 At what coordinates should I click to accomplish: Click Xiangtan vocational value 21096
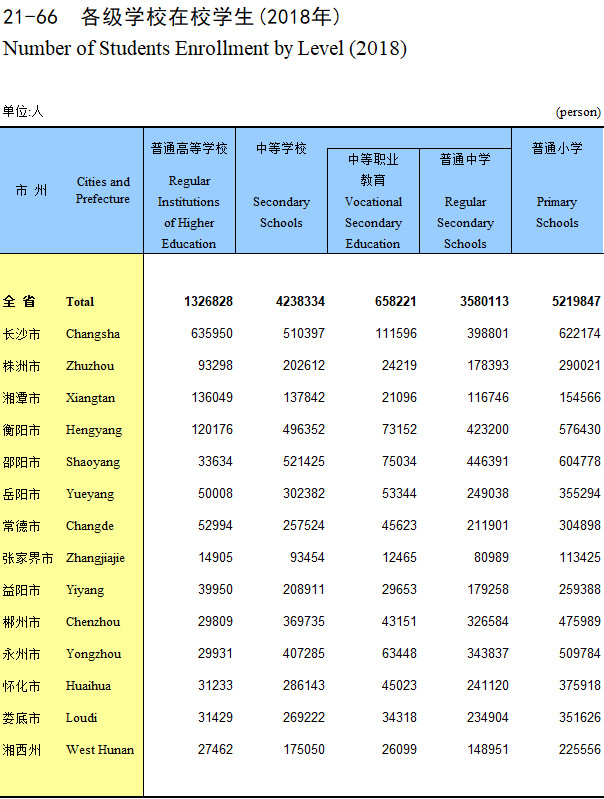tap(399, 397)
